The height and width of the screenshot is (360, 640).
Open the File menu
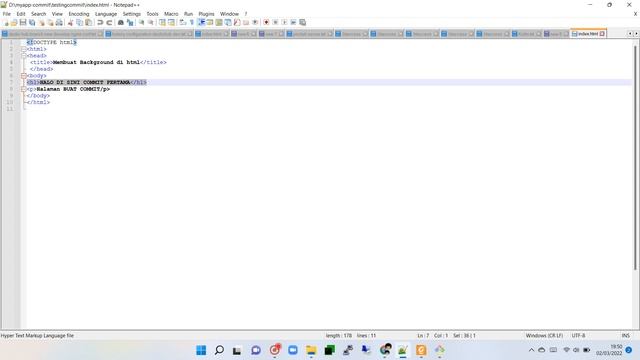pos(7,14)
